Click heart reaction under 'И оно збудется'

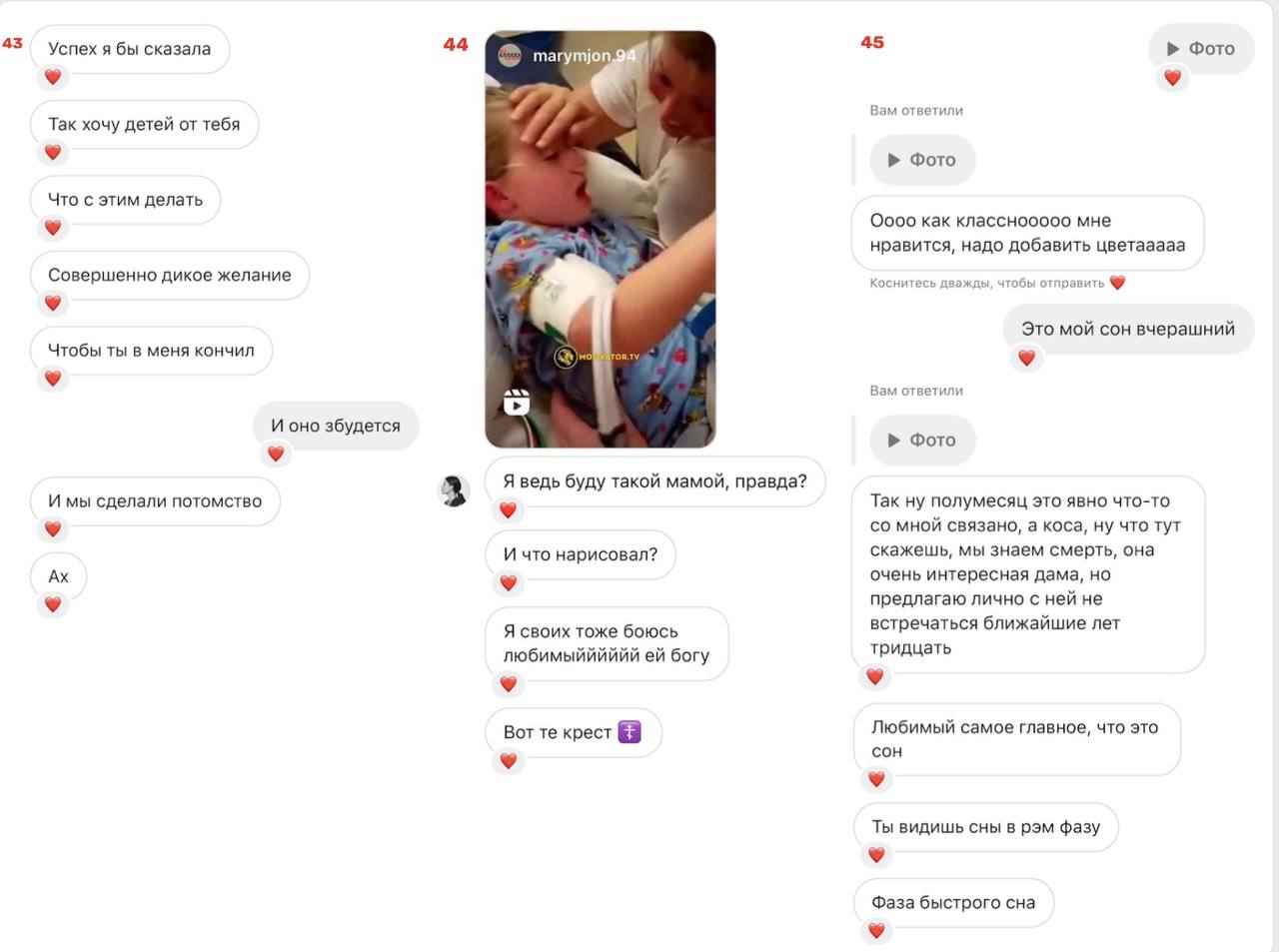[276, 454]
